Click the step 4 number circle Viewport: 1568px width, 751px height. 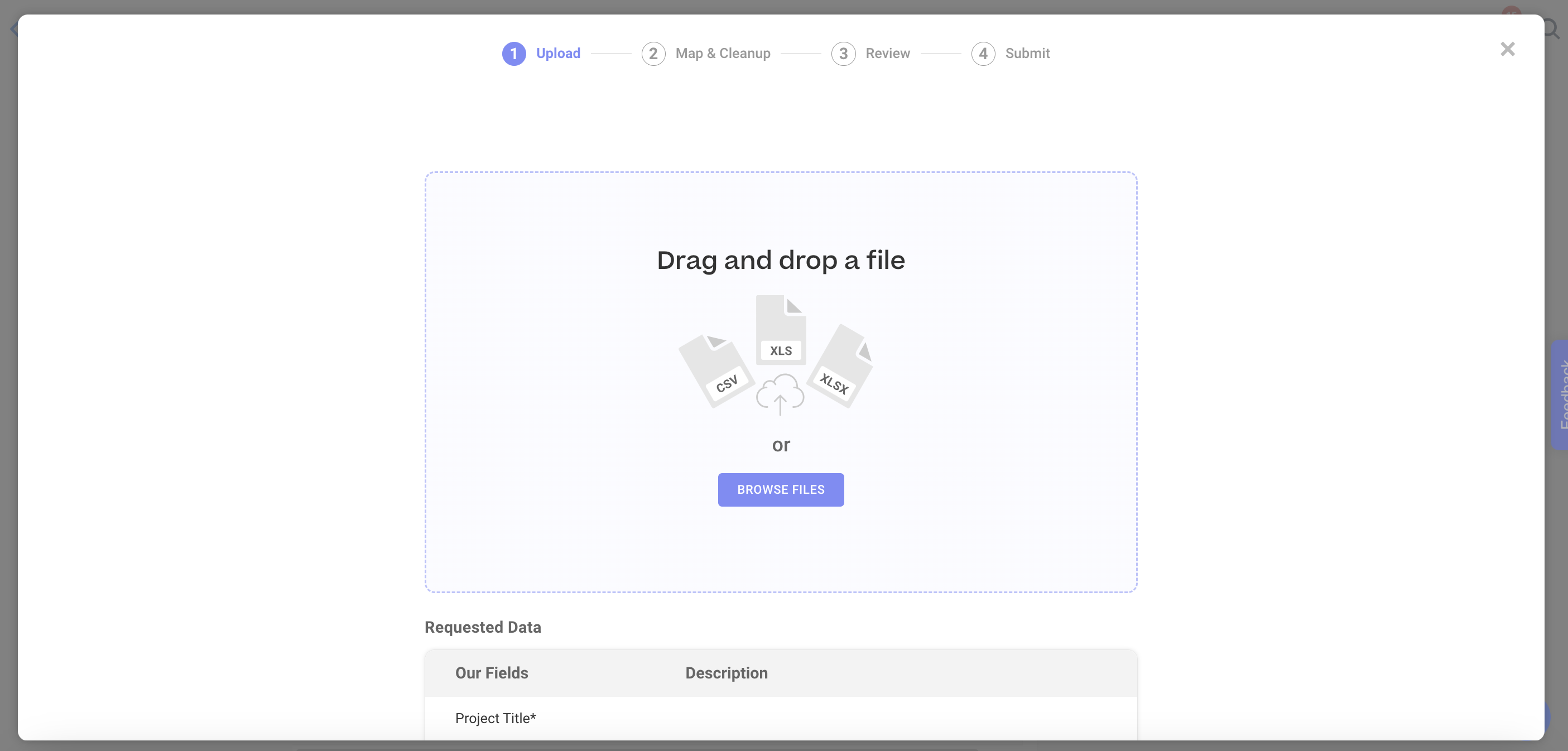983,54
